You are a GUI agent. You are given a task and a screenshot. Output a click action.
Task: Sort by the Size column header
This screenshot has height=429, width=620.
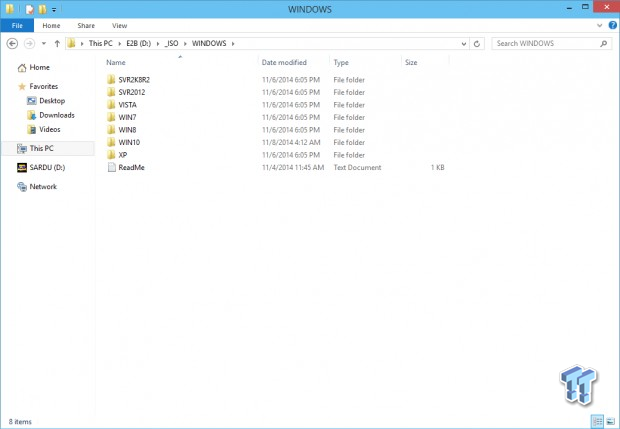(x=411, y=62)
